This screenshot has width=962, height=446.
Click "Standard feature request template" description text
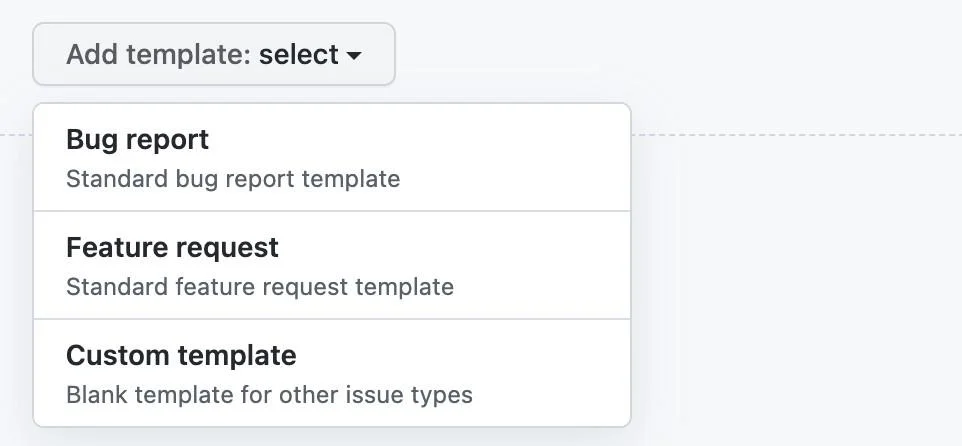coord(260,286)
